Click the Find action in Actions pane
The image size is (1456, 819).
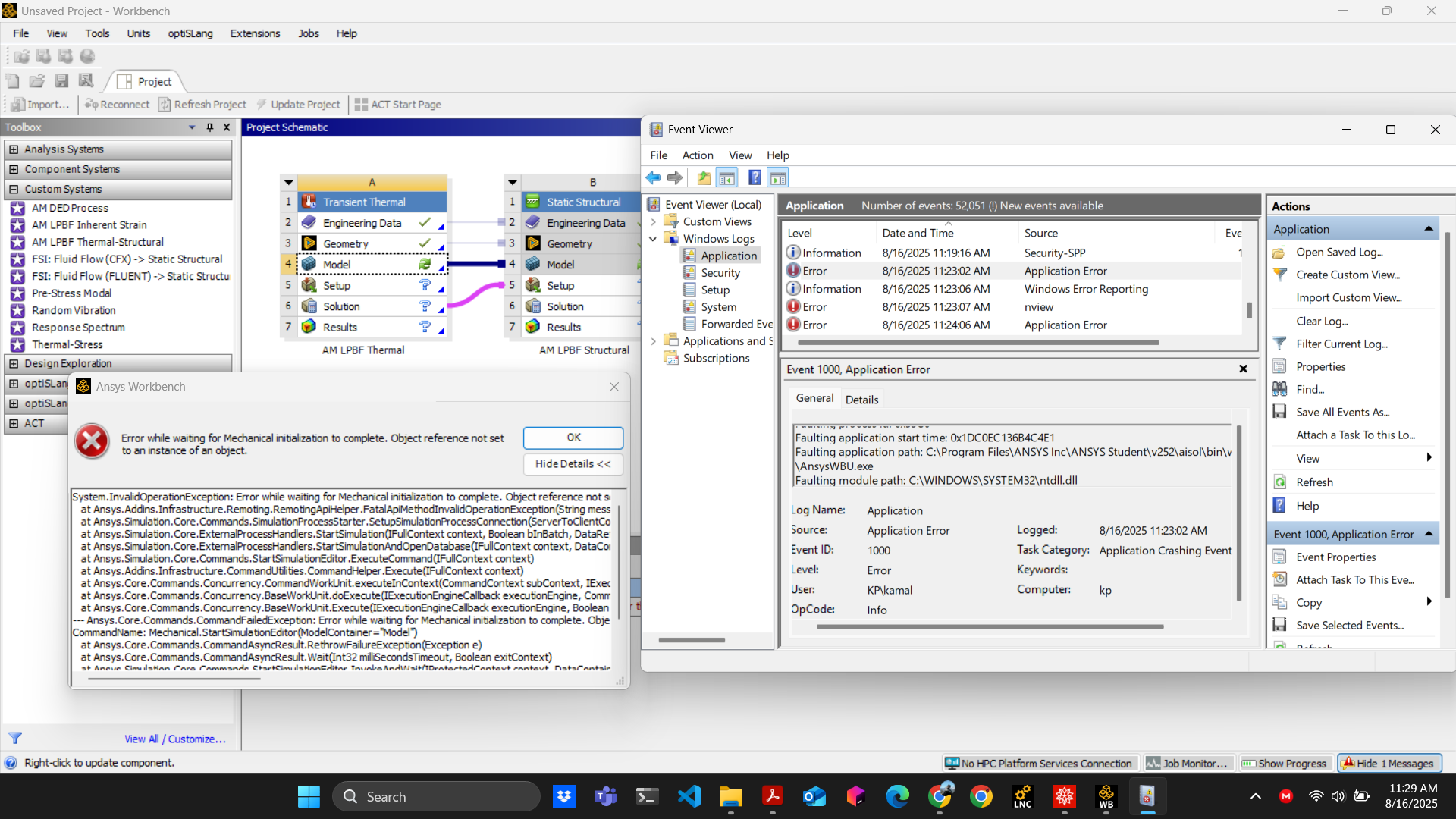tap(1310, 389)
